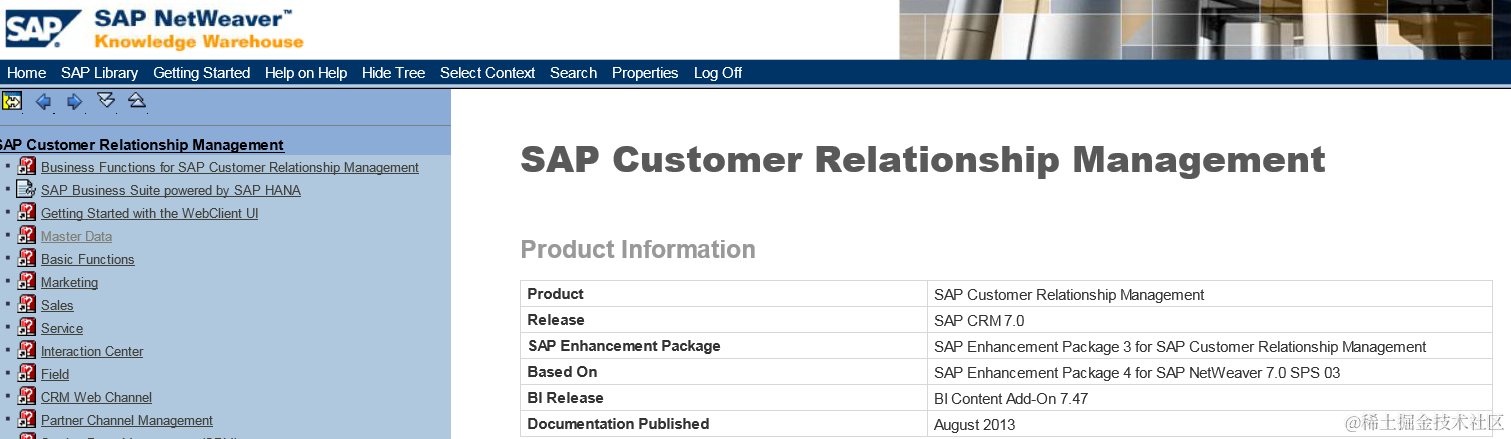Viewport: 1511px width, 439px height.
Task: Open the Interaction Center link
Action: [x=92, y=351]
